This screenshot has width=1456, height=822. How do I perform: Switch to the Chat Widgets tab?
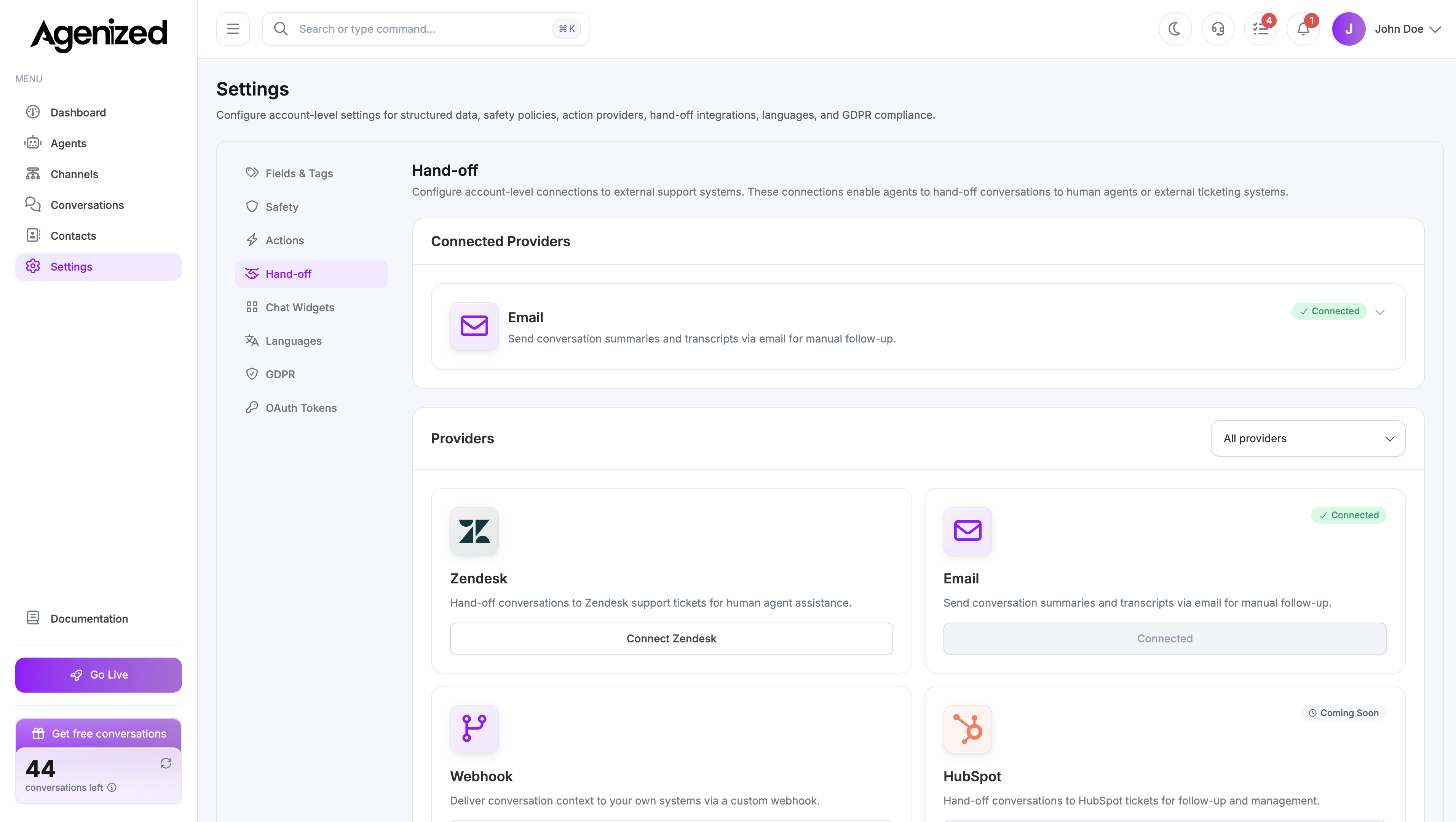coord(300,307)
